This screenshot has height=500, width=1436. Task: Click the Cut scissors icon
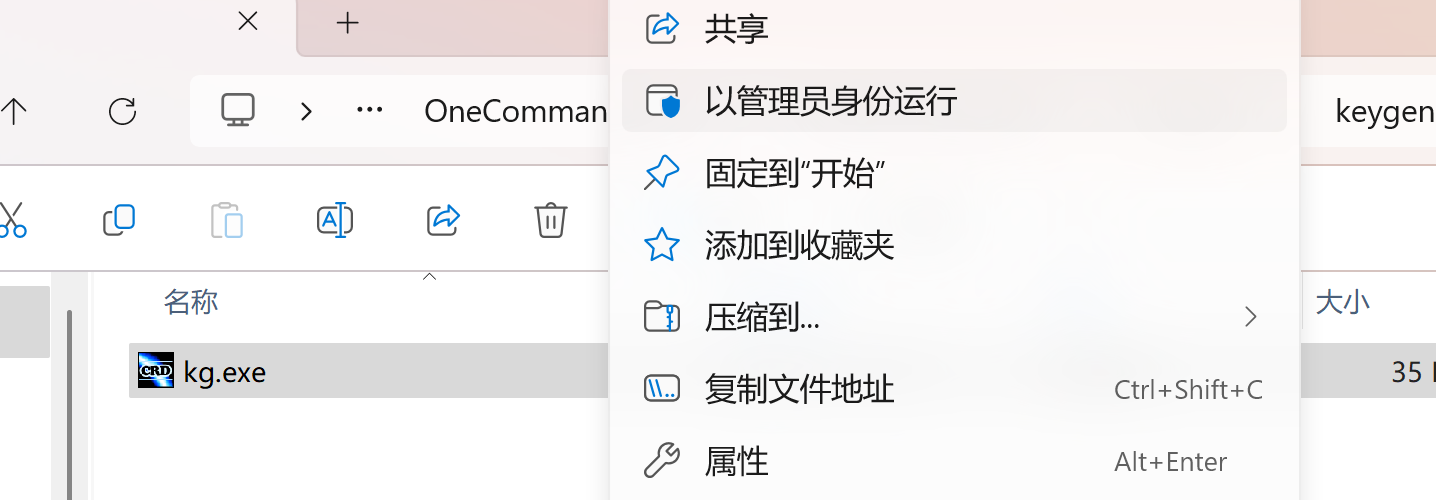tap(12, 220)
